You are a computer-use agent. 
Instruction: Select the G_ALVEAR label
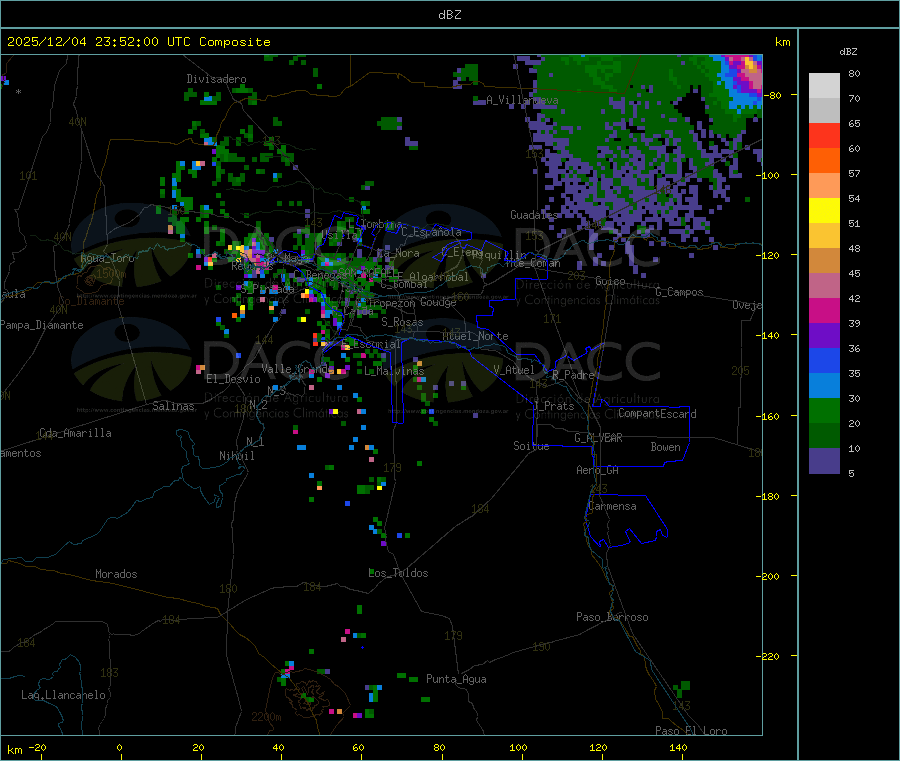599,438
